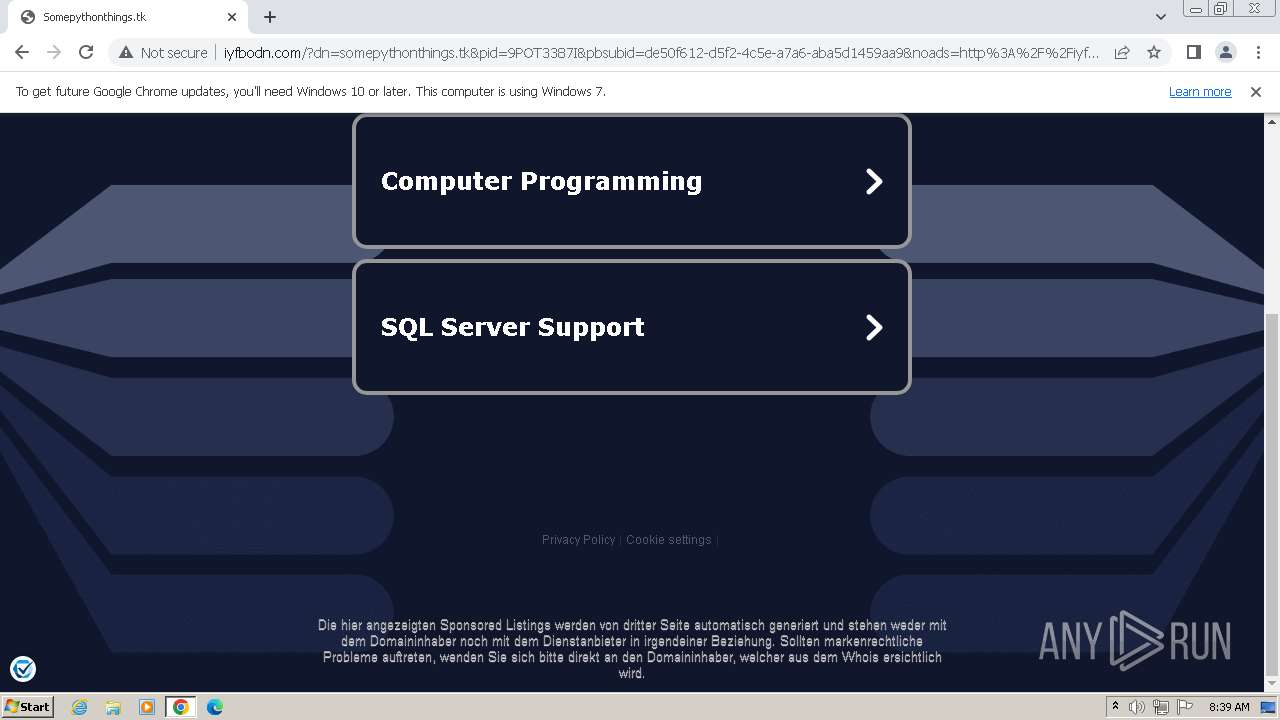The width and height of the screenshot is (1280, 720).
Task: Bookmark this page with star icon
Action: click(1154, 52)
